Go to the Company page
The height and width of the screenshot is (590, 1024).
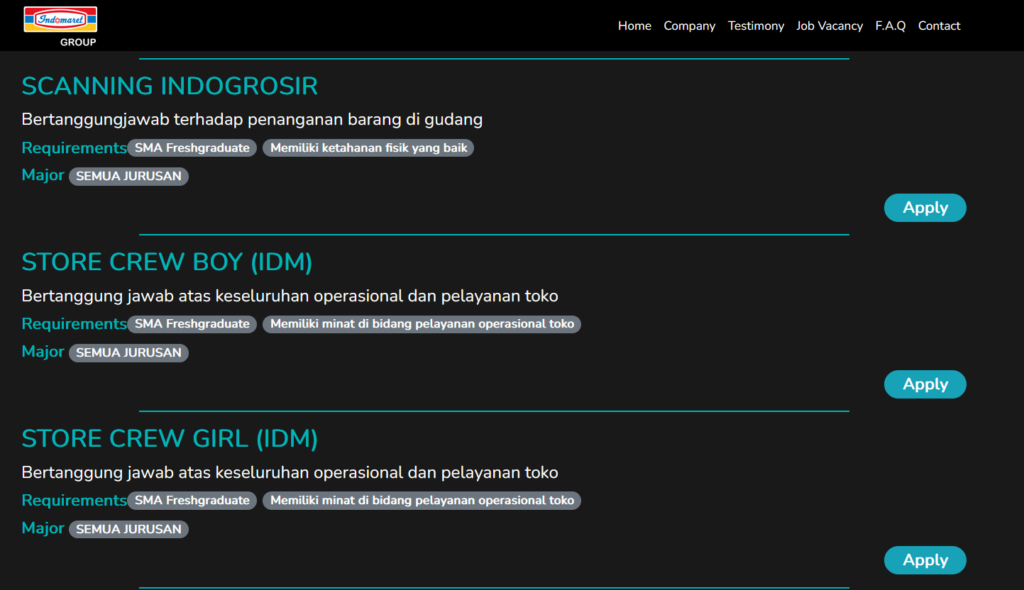click(x=689, y=26)
